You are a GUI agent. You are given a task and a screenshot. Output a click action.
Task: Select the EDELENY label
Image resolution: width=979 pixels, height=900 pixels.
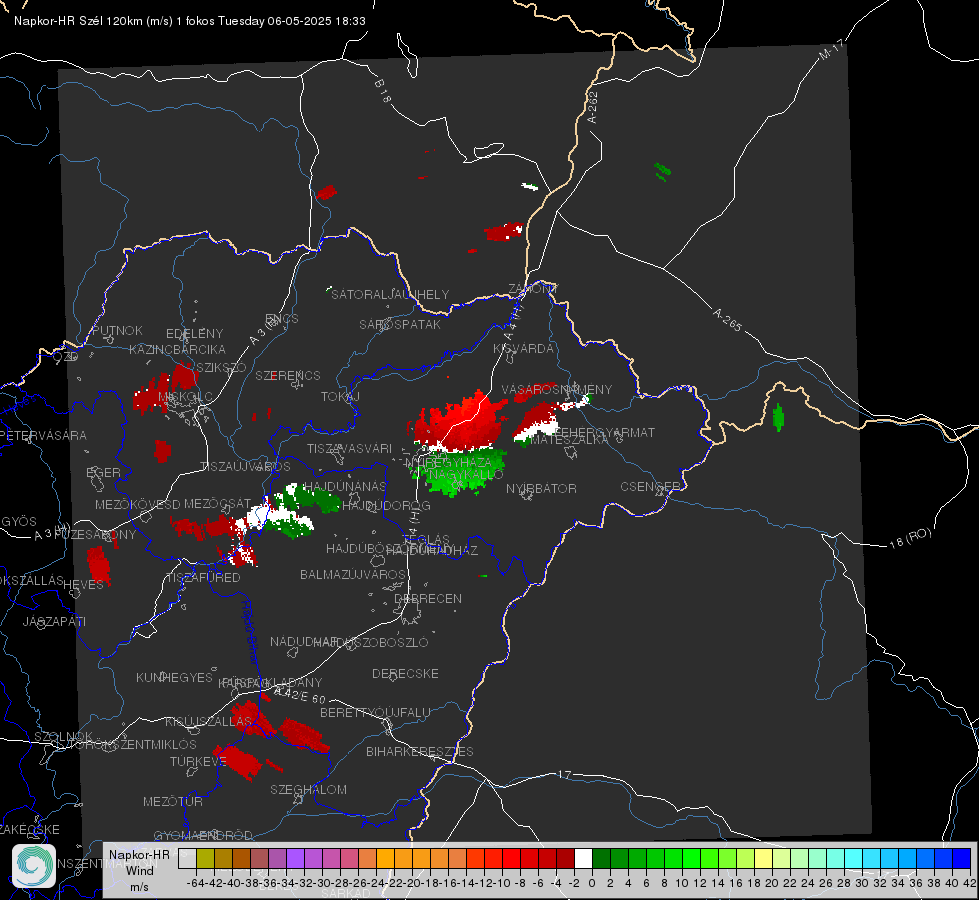coord(195,334)
